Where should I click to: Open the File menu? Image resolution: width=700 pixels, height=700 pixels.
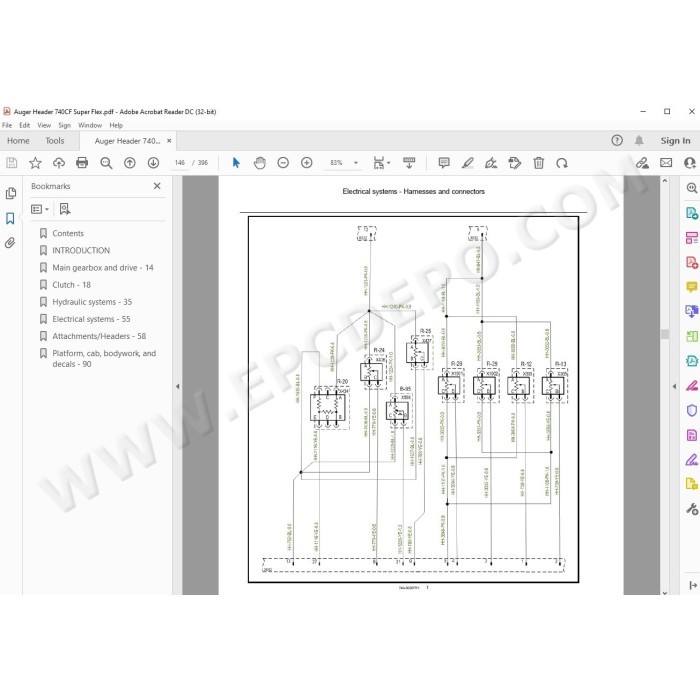tap(7, 125)
